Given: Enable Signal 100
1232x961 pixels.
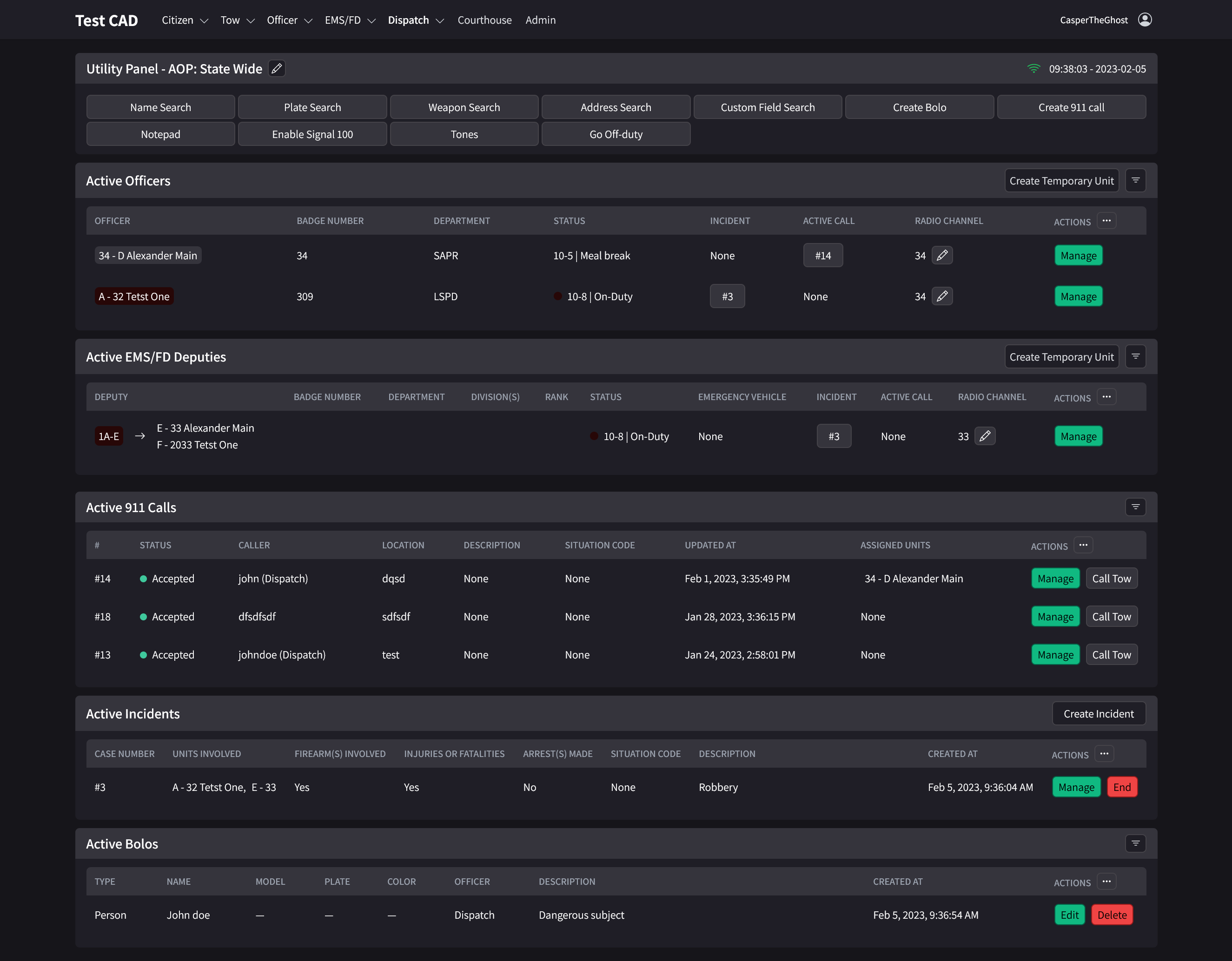Looking at the screenshot, I should tap(312, 134).
